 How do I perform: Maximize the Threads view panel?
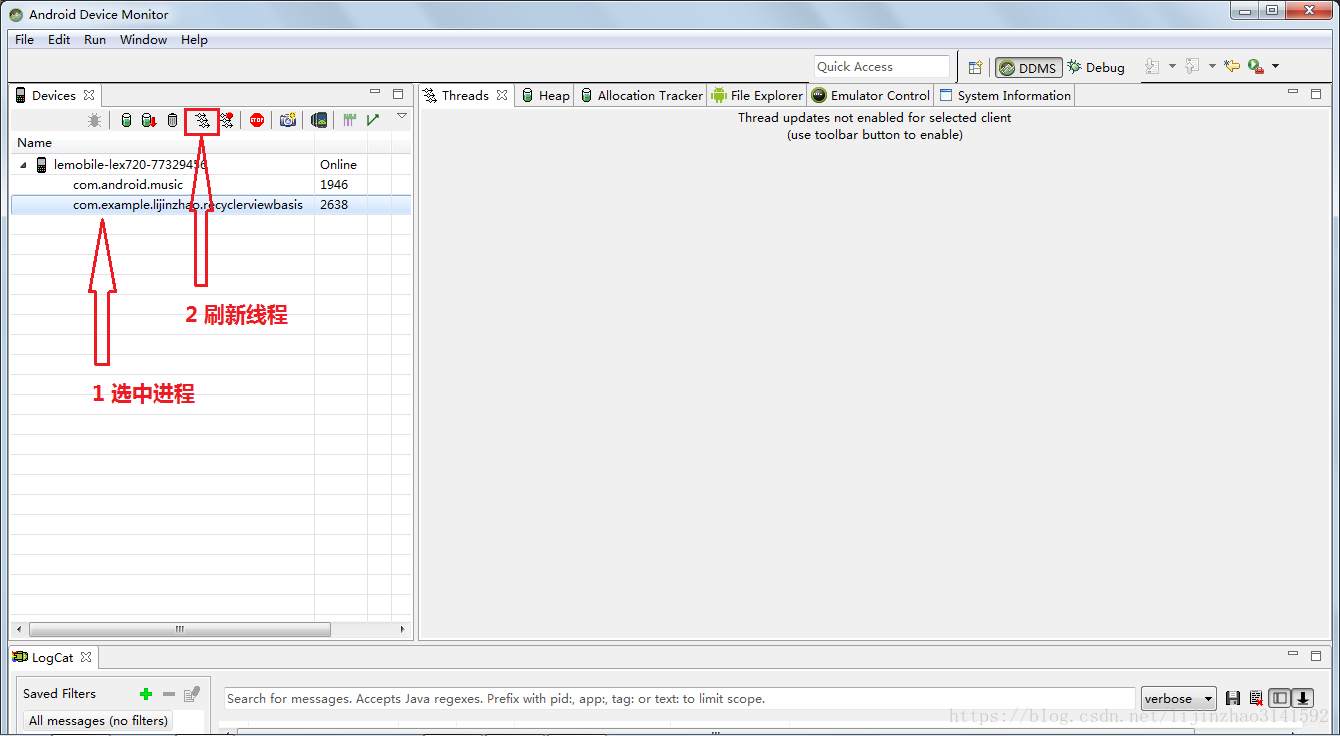(1316, 94)
